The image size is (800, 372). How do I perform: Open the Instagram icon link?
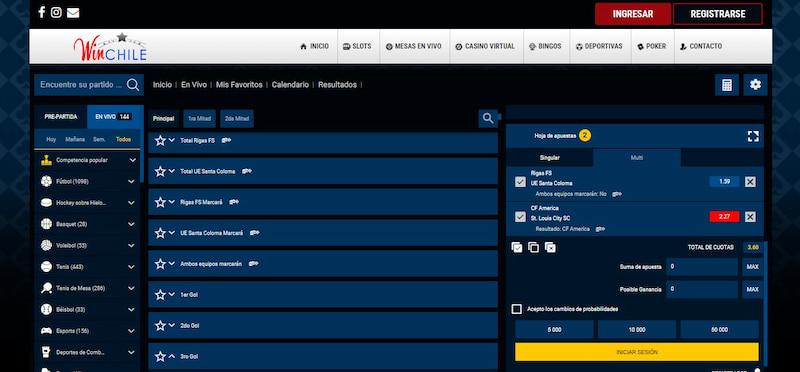coord(56,12)
